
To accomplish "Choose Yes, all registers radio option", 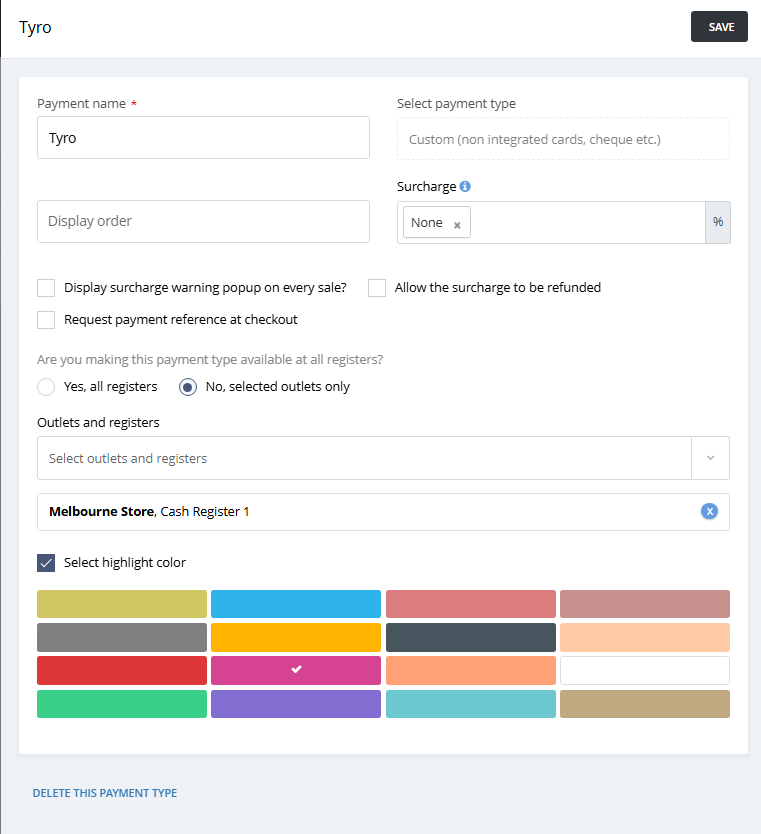I will pos(46,387).
